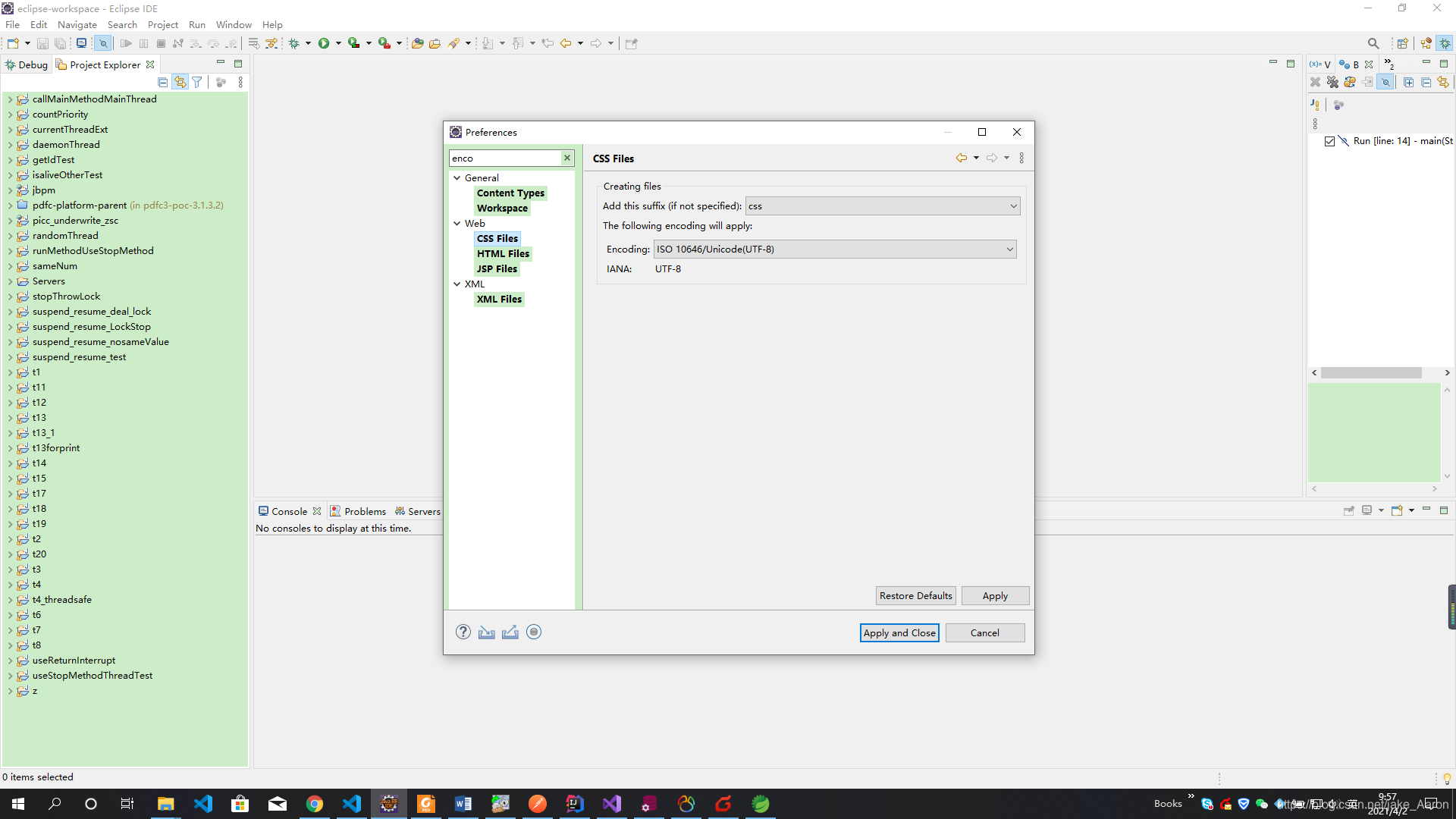Screen dimensions: 1456x819
Task: Click the enco filter text field
Action: (x=504, y=158)
